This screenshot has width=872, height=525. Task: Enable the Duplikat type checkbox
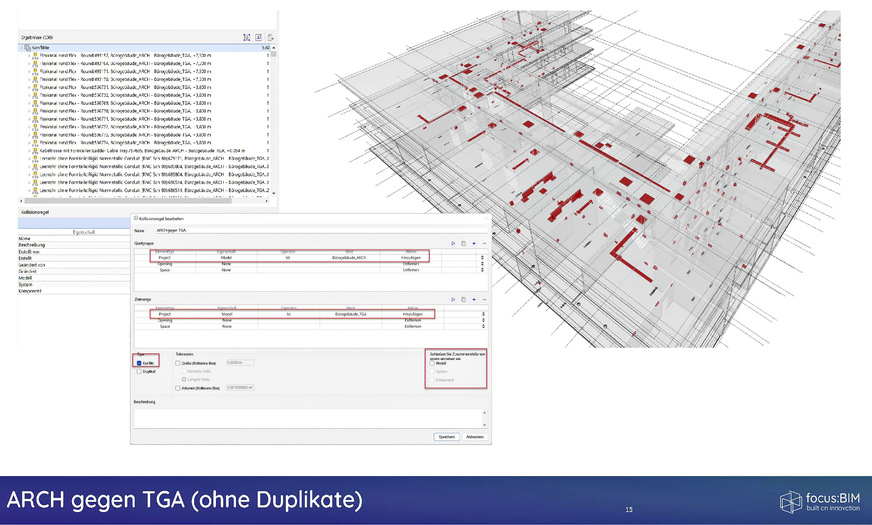tap(137, 371)
